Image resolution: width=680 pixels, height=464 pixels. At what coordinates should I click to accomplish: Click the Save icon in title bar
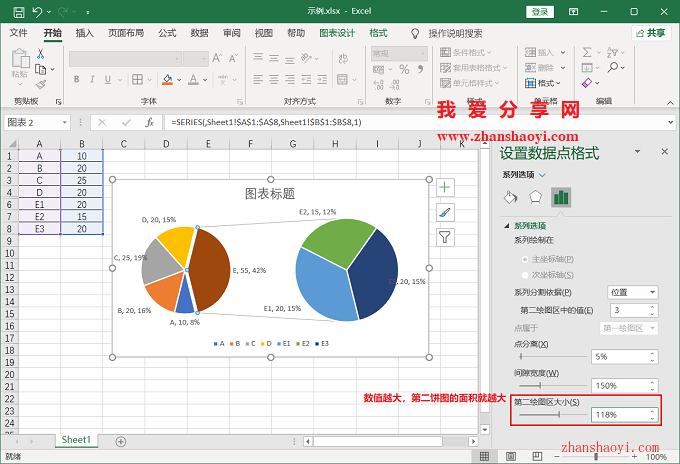[x=19, y=12]
